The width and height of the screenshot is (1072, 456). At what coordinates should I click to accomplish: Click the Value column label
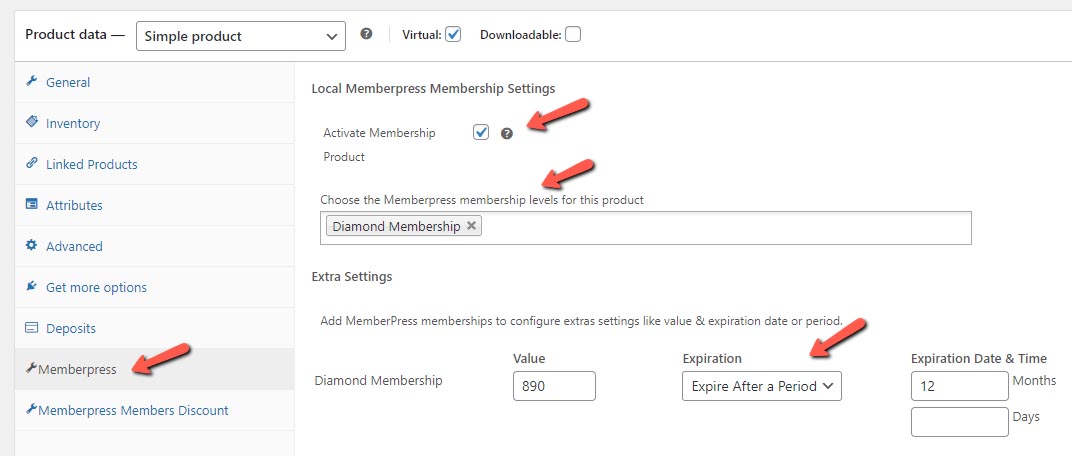529,358
